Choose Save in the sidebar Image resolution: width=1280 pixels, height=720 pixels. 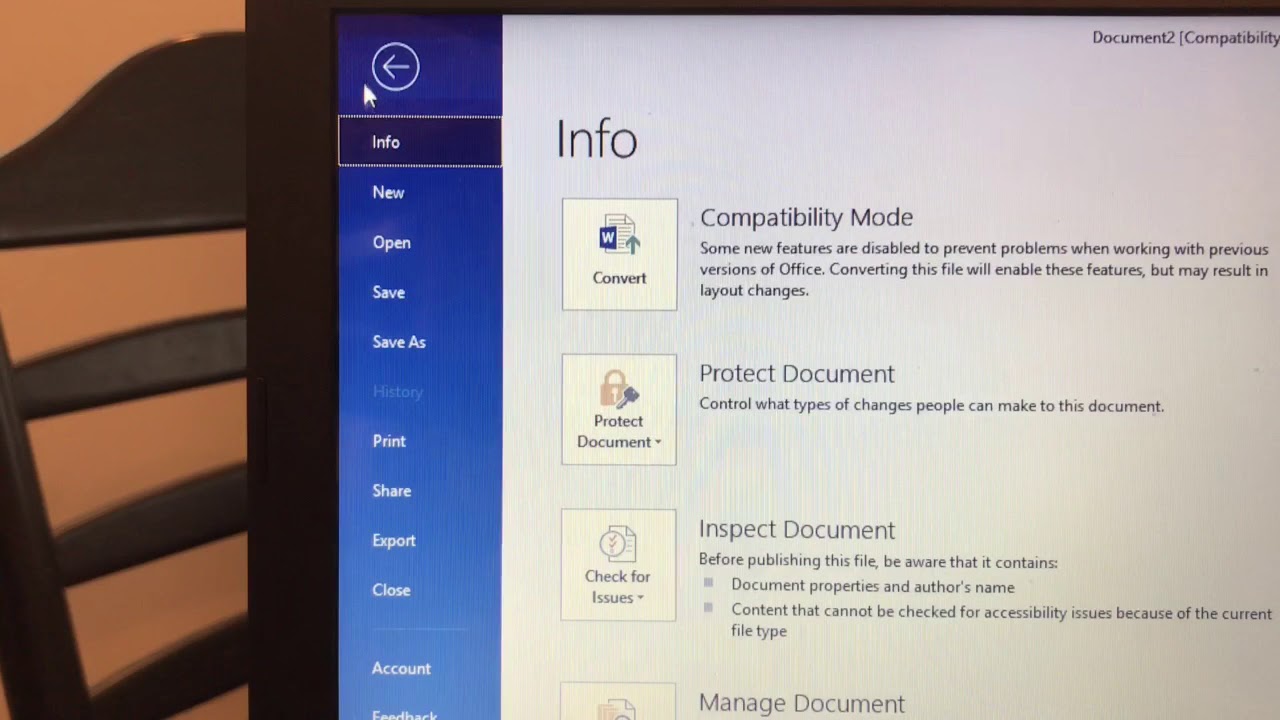click(x=388, y=292)
